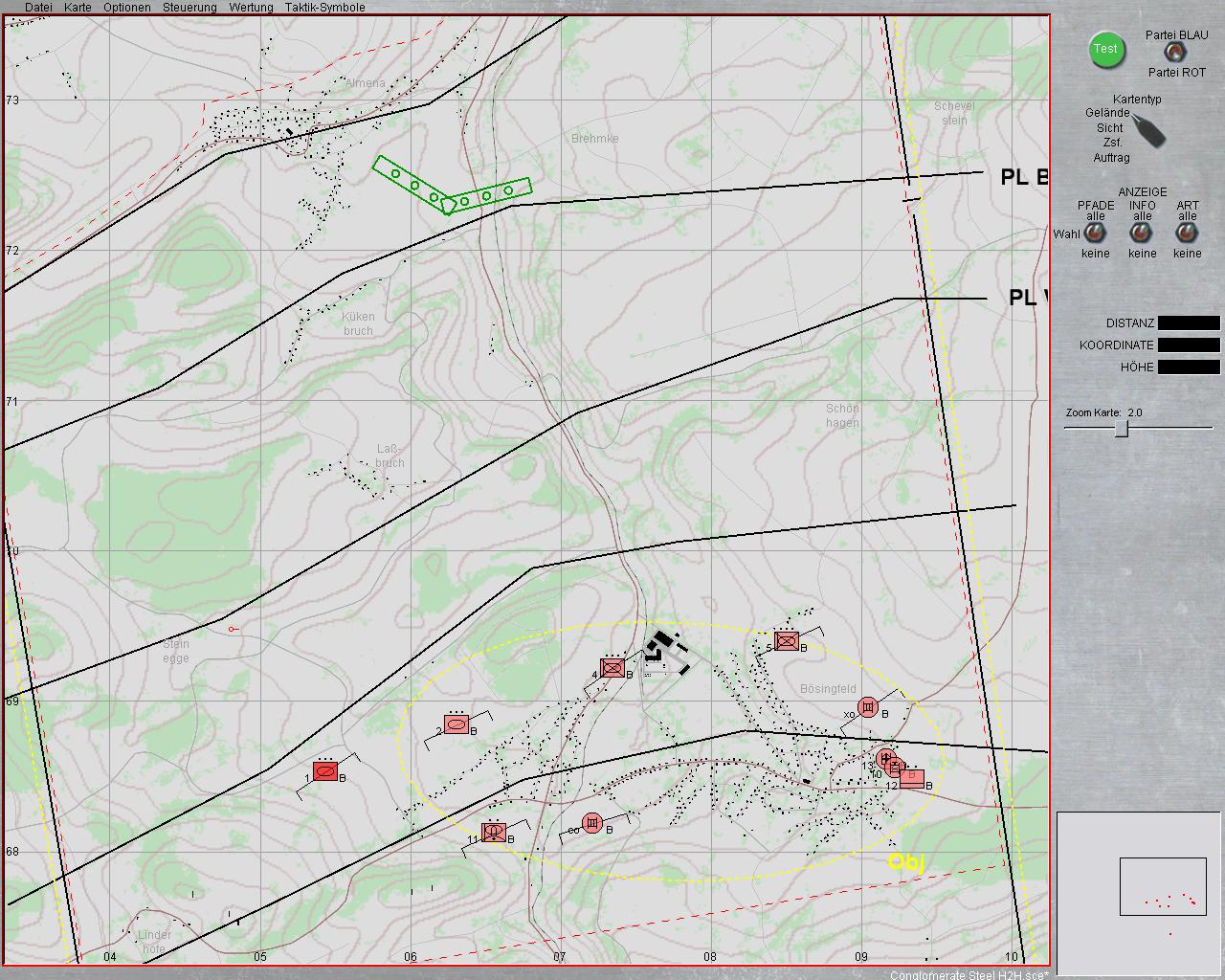Select armor unit 1 on the map
Image resolution: width=1225 pixels, height=980 pixels.
pos(325,771)
